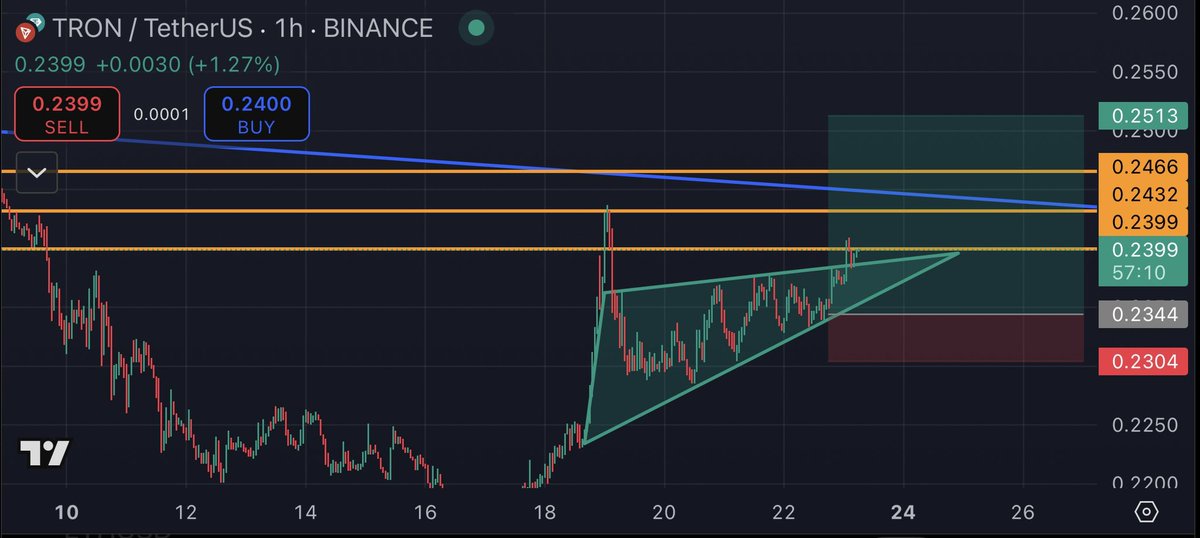Click the red SELL 0.2399 button
The image size is (1200, 538).
(x=66, y=114)
